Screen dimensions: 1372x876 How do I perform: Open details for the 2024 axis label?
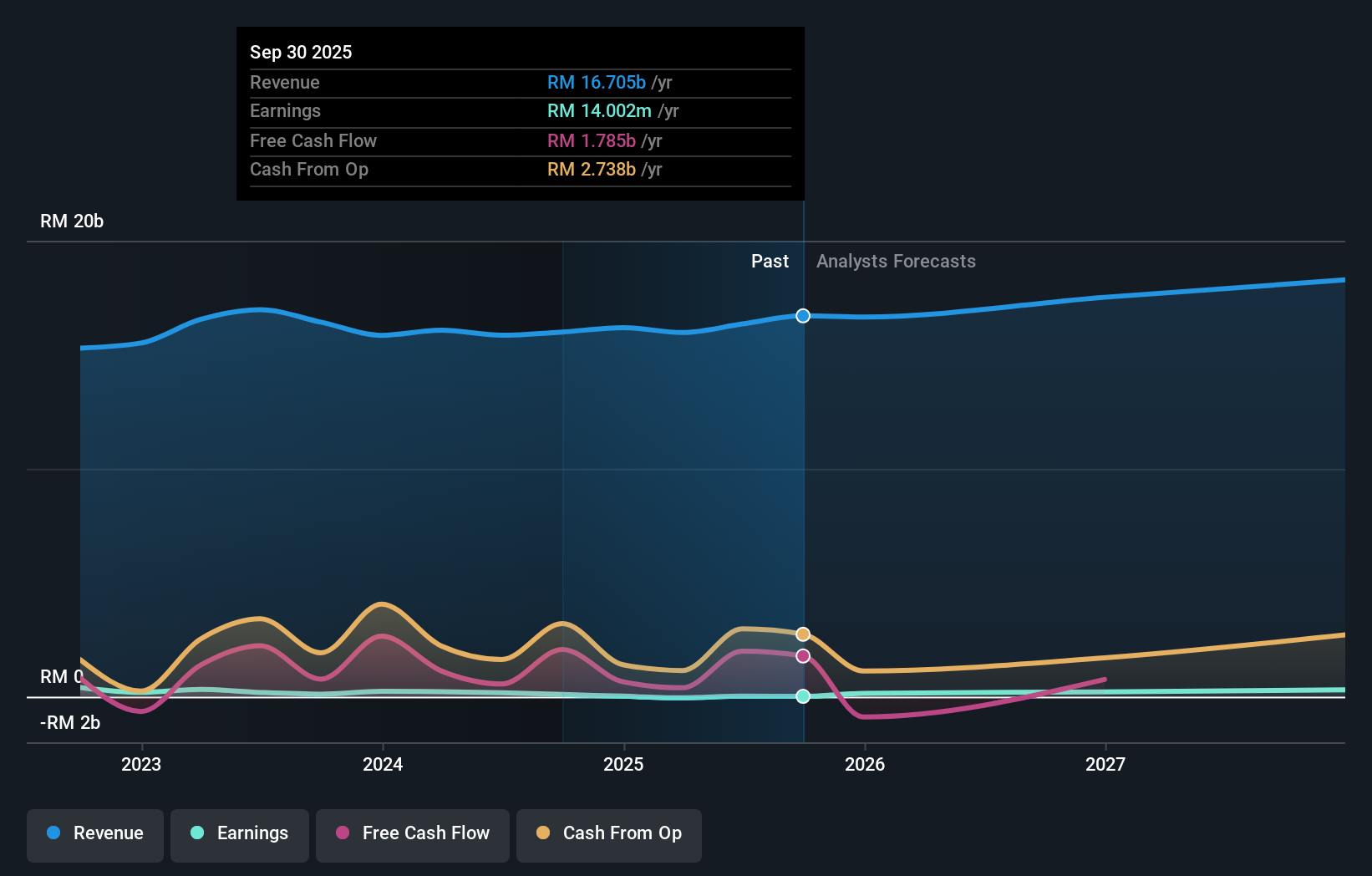point(382,764)
